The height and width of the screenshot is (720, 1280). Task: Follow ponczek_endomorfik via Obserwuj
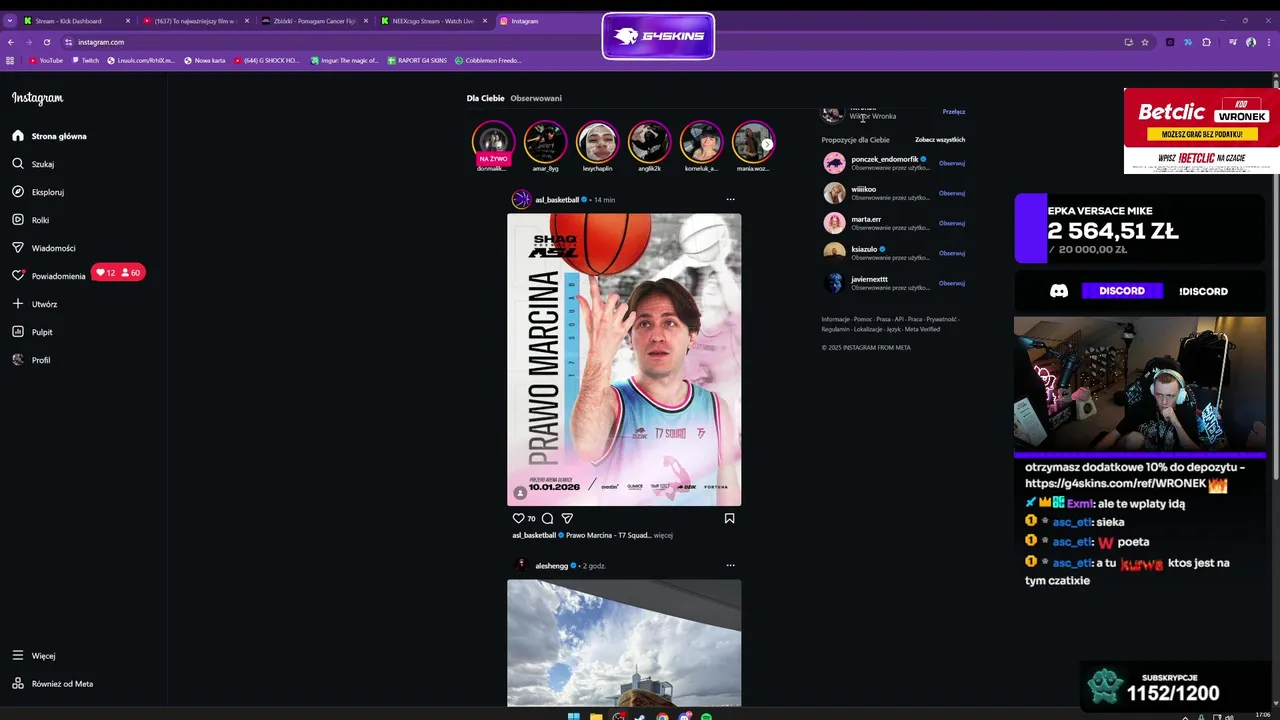(952, 163)
